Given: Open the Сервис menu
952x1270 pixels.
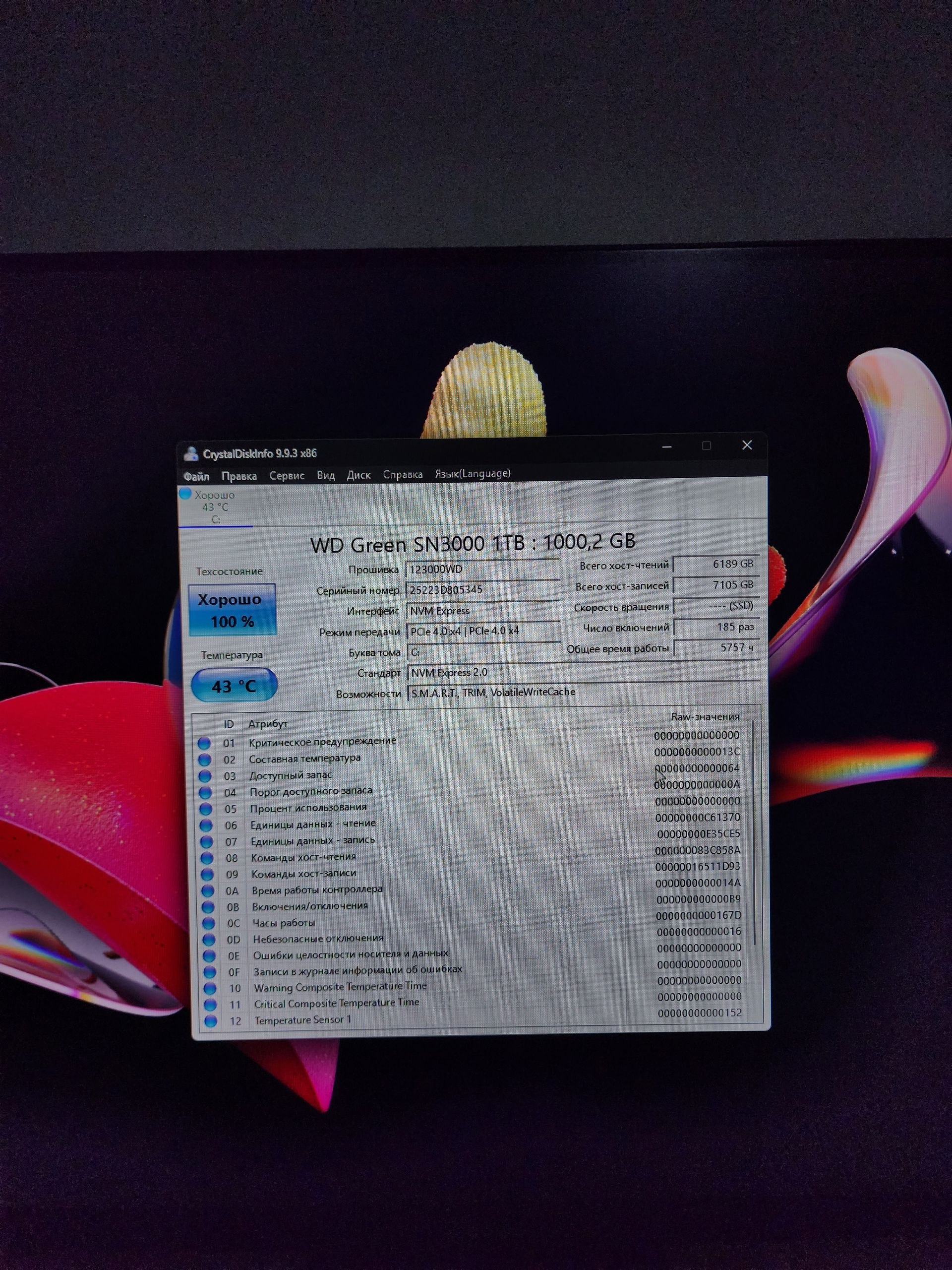Looking at the screenshot, I should (x=287, y=475).
